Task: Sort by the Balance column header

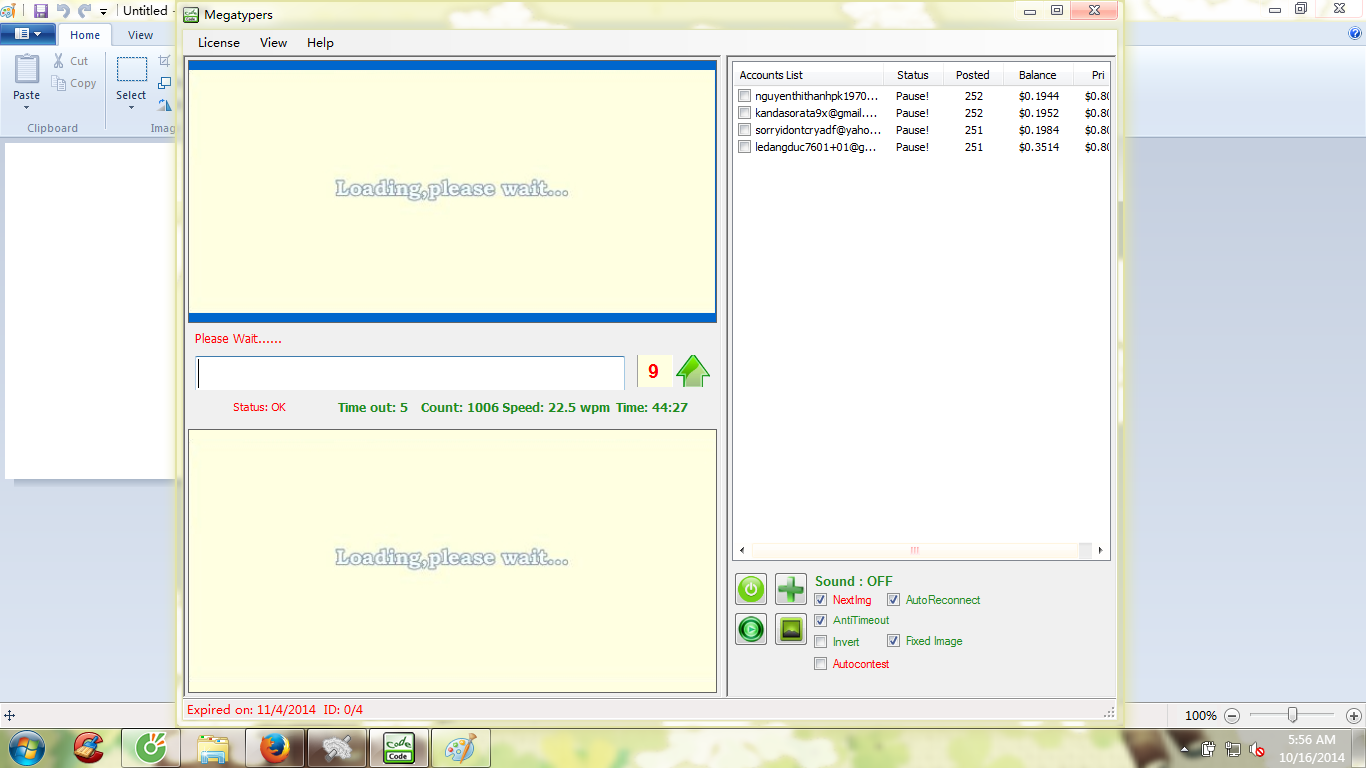Action: pos(1037,75)
